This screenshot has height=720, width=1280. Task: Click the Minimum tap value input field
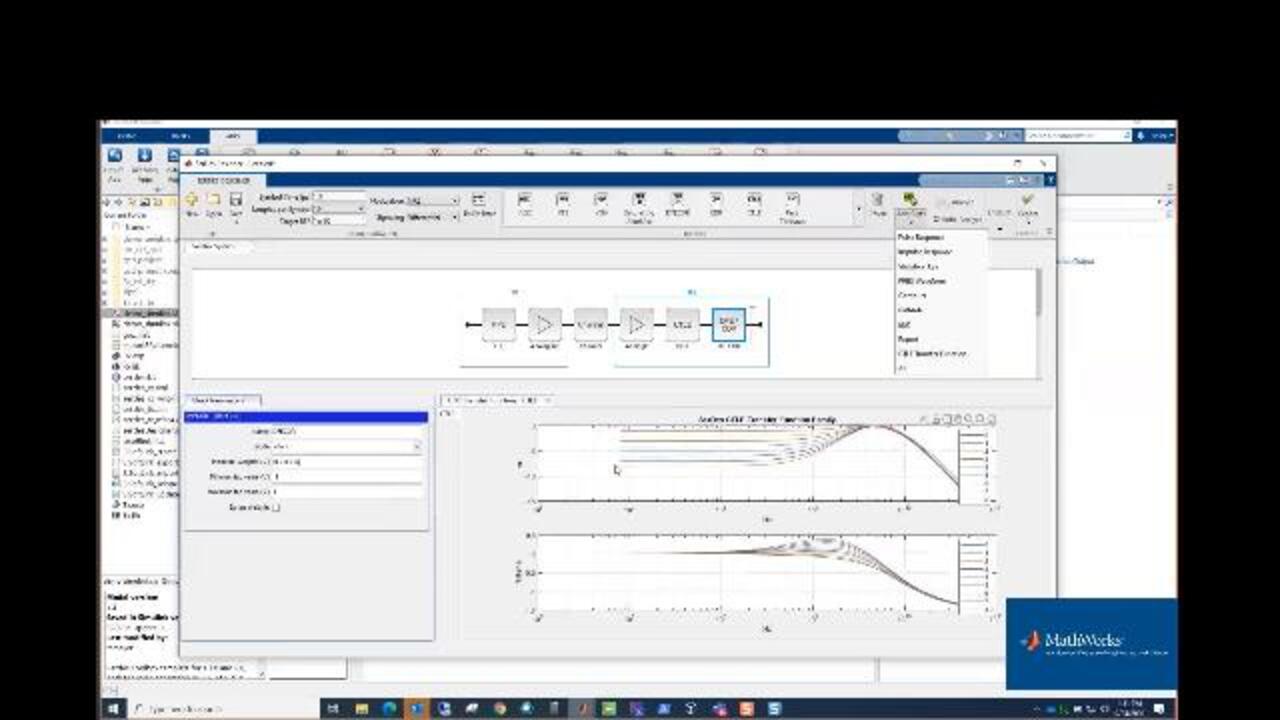point(346,477)
